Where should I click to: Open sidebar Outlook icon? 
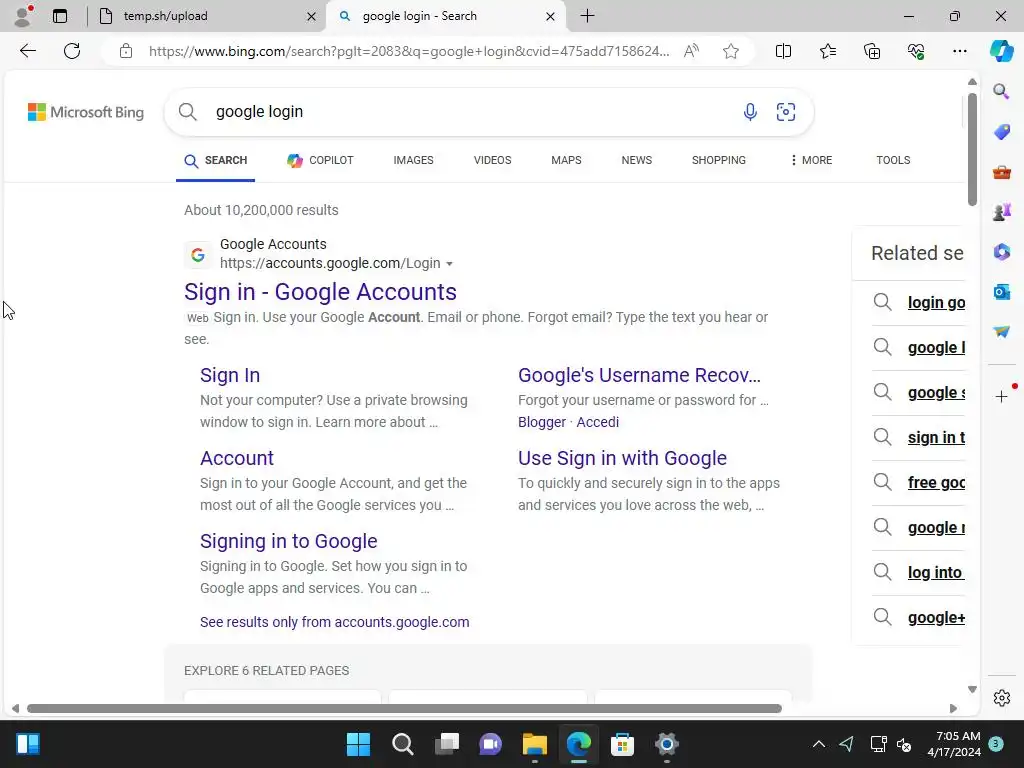pyautogui.click(x=1001, y=292)
